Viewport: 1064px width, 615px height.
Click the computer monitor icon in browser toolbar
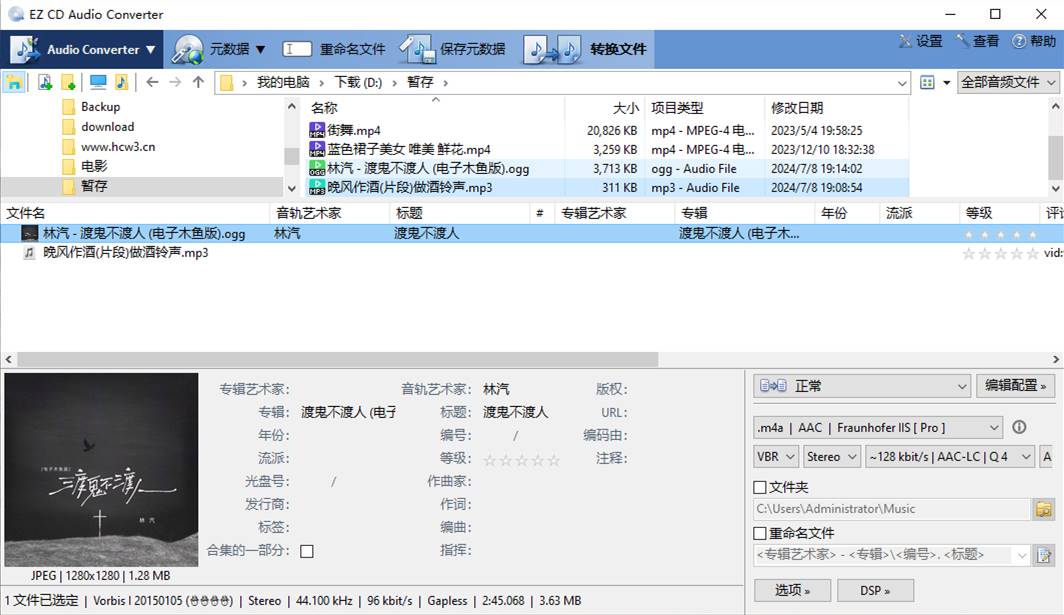(97, 82)
